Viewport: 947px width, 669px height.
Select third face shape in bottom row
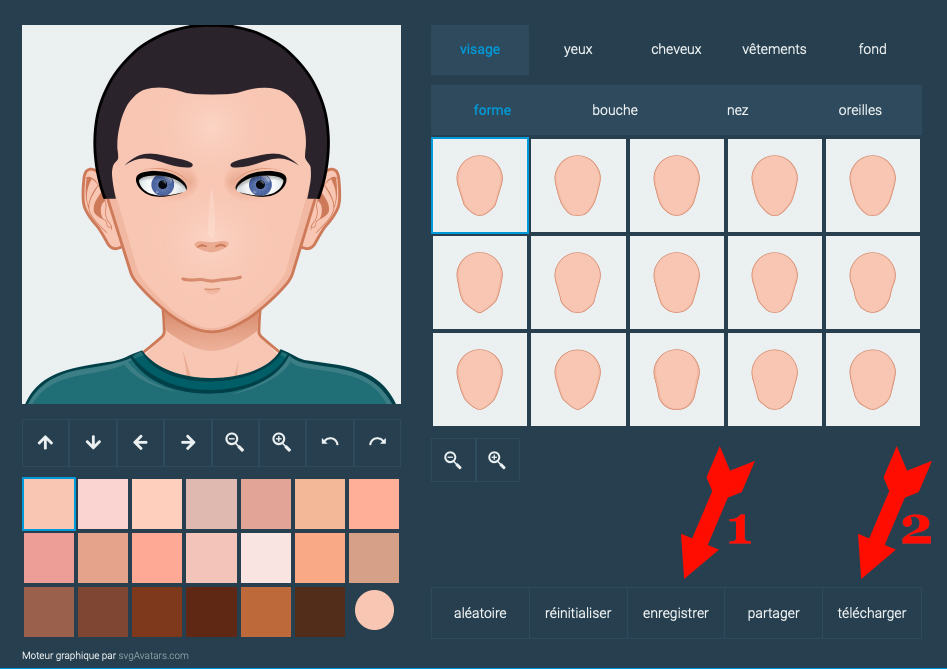(x=676, y=379)
